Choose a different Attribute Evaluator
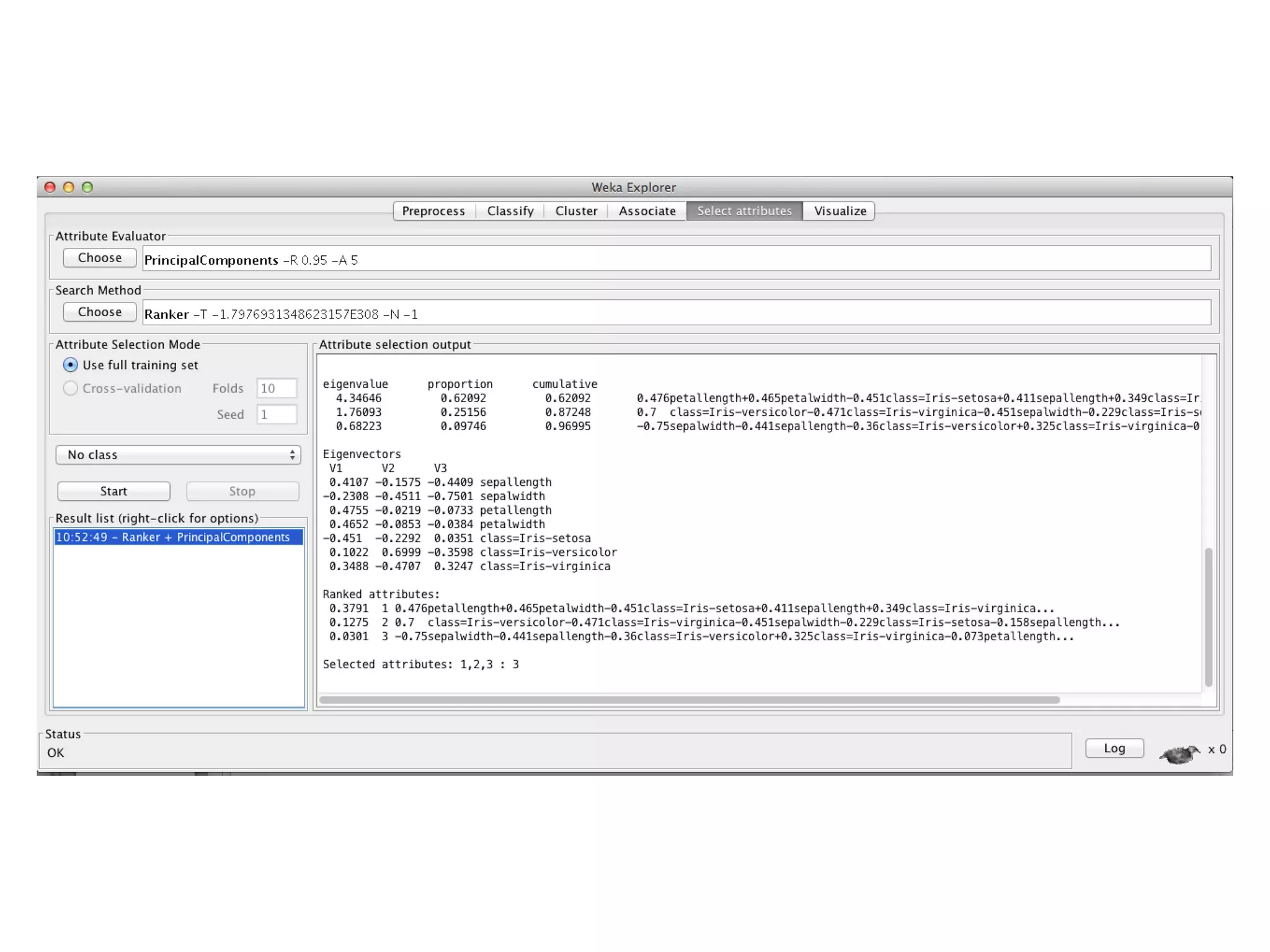Screen dimensions: 1270x952 pyautogui.click(x=100, y=258)
